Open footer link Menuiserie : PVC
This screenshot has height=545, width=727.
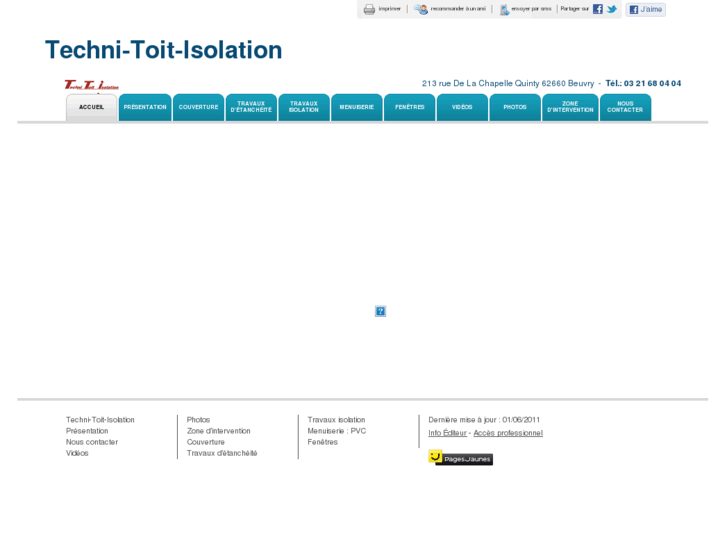point(337,431)
